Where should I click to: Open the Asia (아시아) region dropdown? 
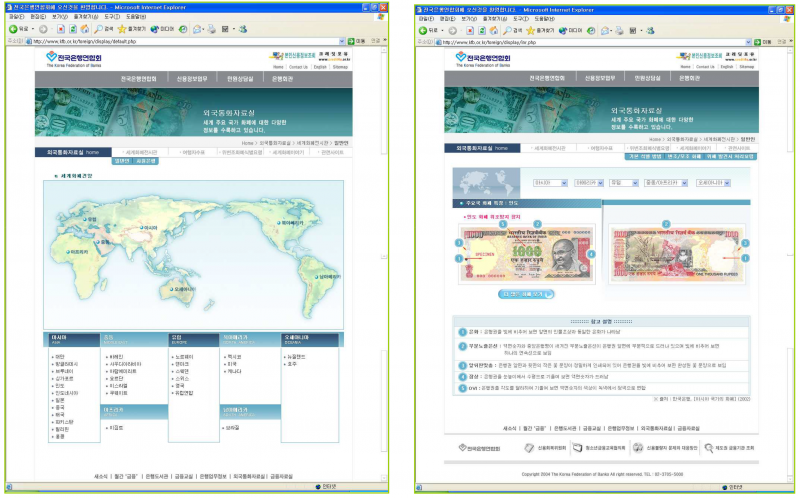point(550,183)
